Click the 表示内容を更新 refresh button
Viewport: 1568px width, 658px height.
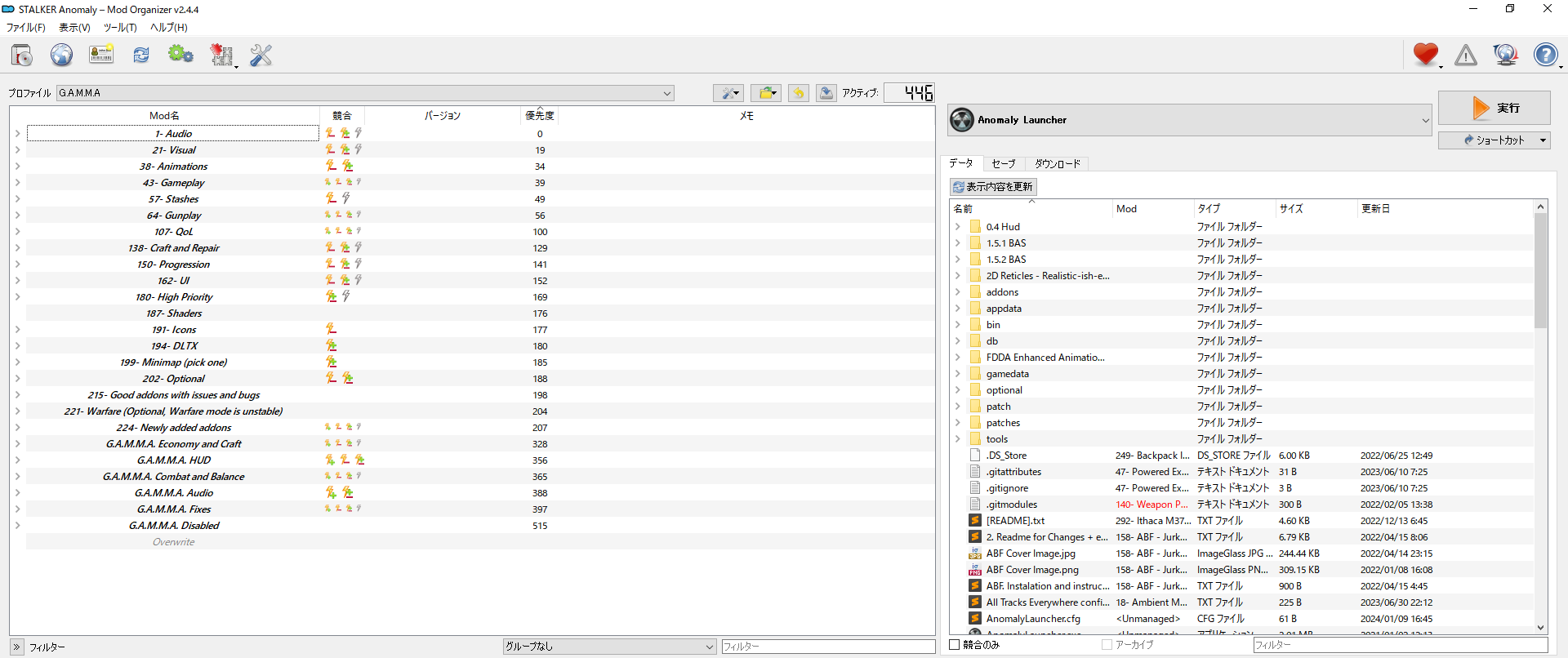993,187
